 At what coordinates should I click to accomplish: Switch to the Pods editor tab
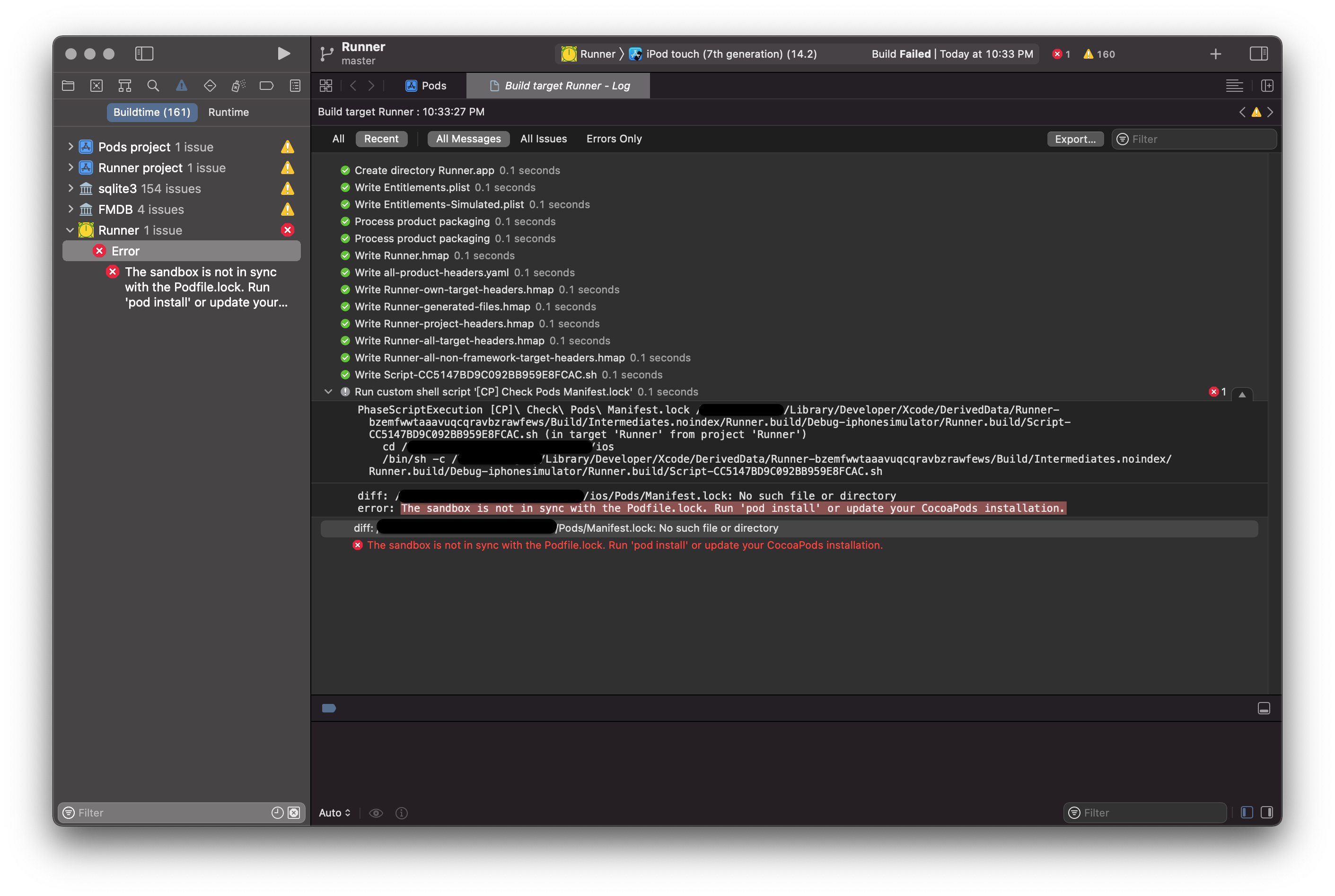(x=426, y=86)
